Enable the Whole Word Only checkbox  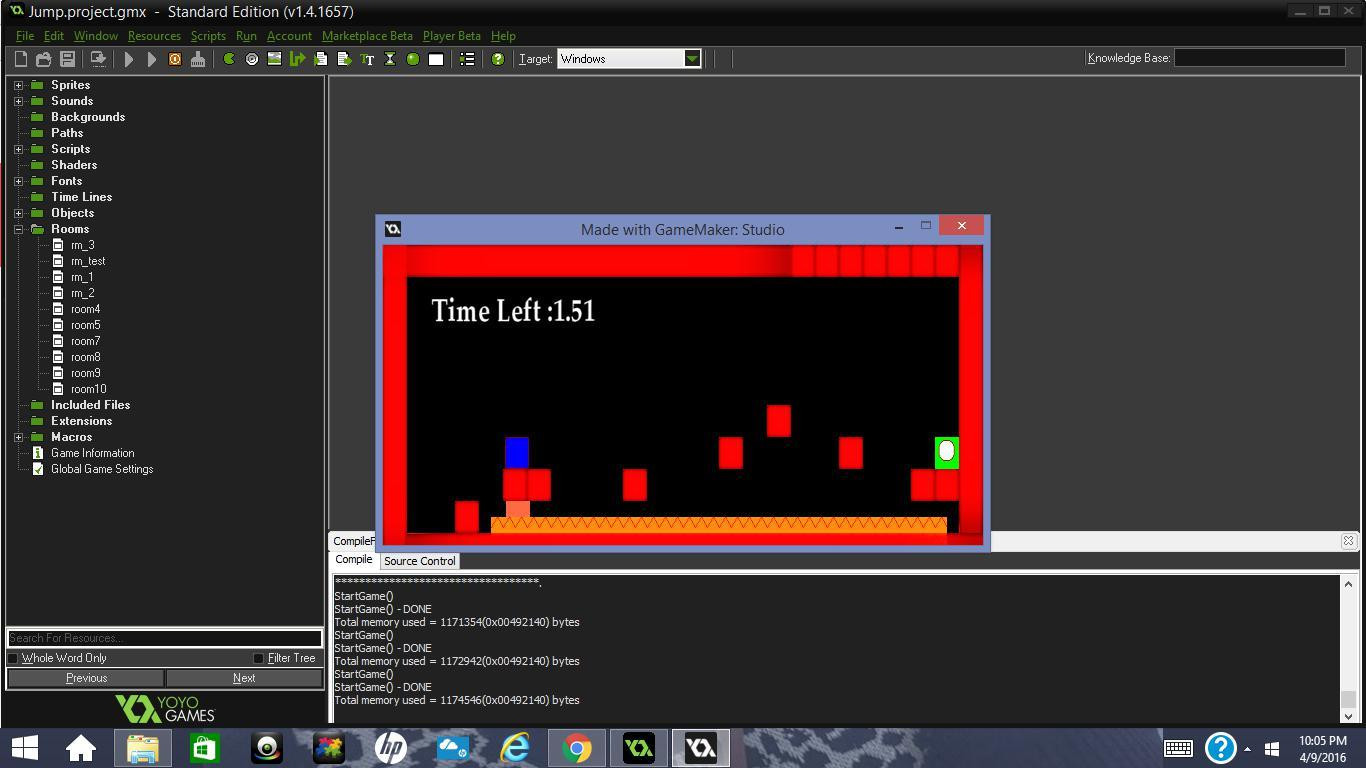pyautogui.click(x=13, y=658)
